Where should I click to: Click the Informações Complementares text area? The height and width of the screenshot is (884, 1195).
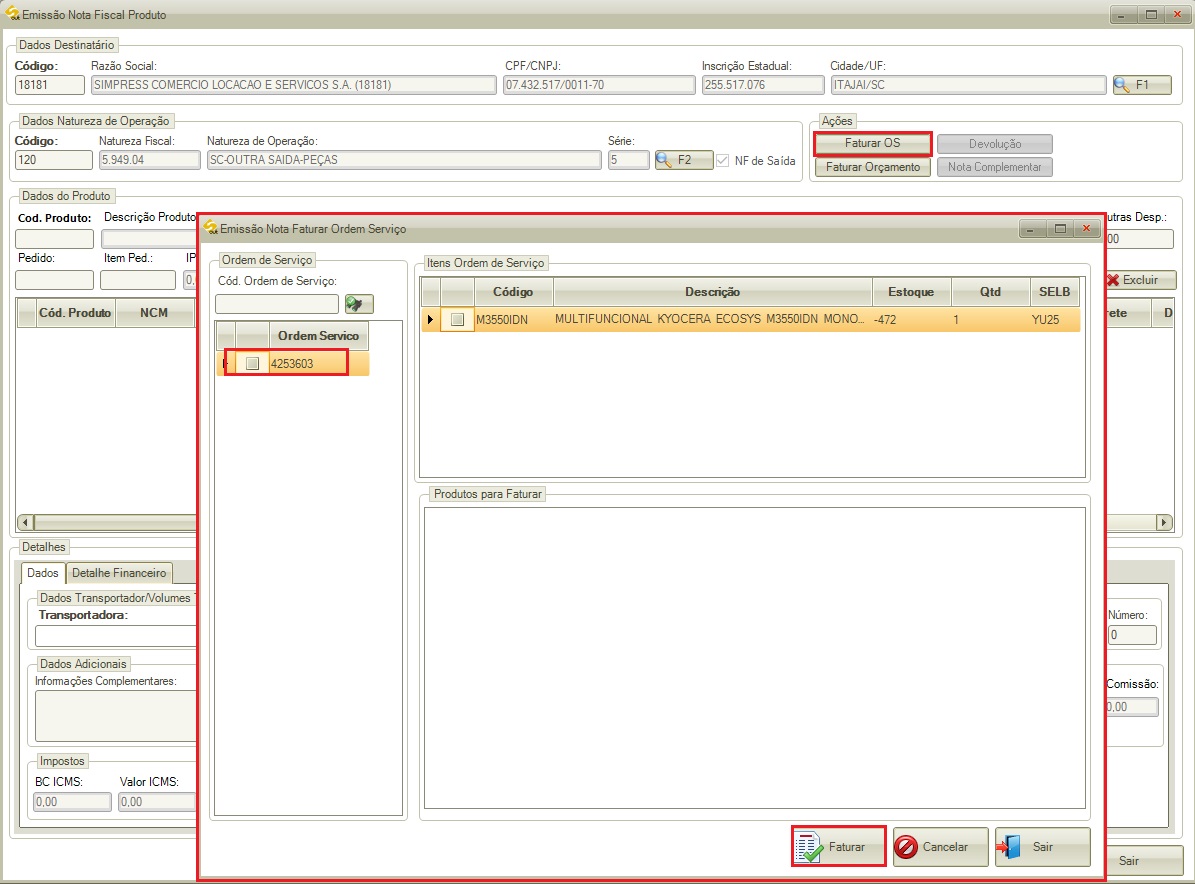(116, 716)
